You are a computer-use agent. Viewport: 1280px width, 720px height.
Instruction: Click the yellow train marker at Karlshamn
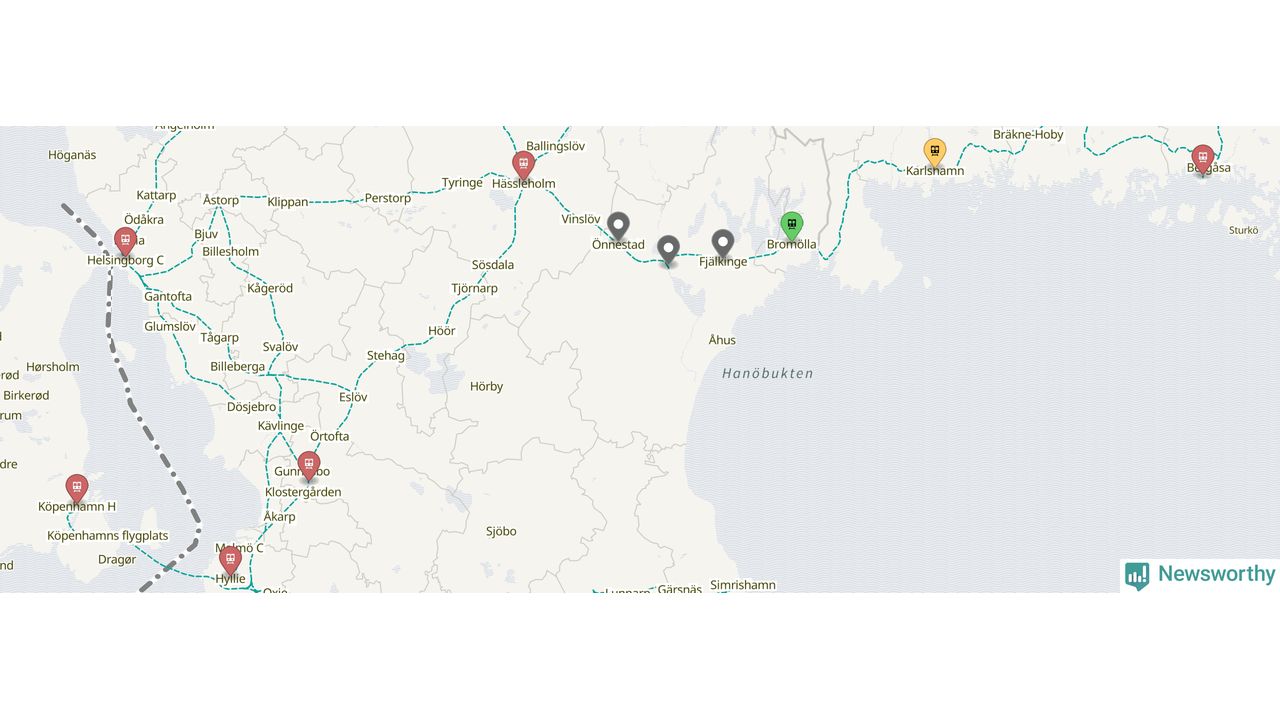point(934,152)
